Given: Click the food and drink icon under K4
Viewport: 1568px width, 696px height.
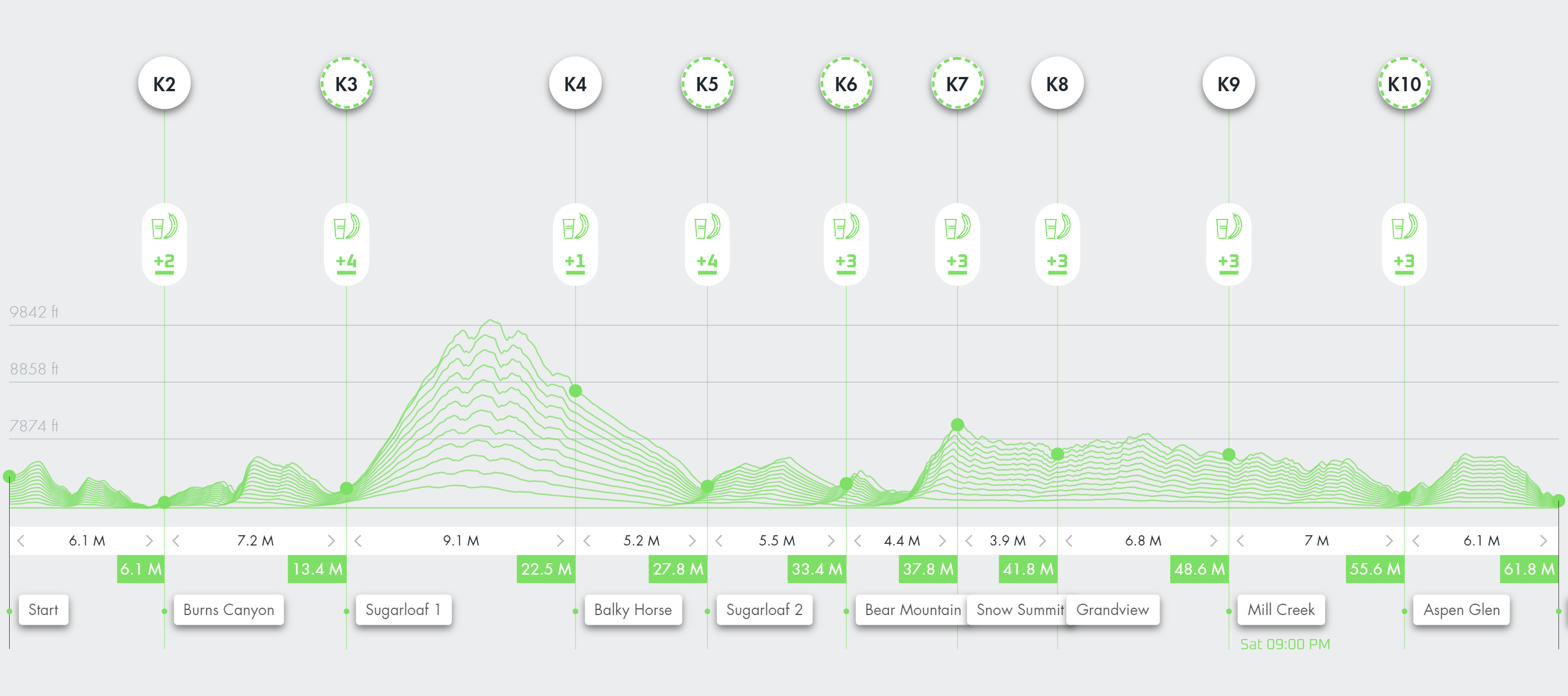Looking at the screenshot, I should [x=575, y=226].
